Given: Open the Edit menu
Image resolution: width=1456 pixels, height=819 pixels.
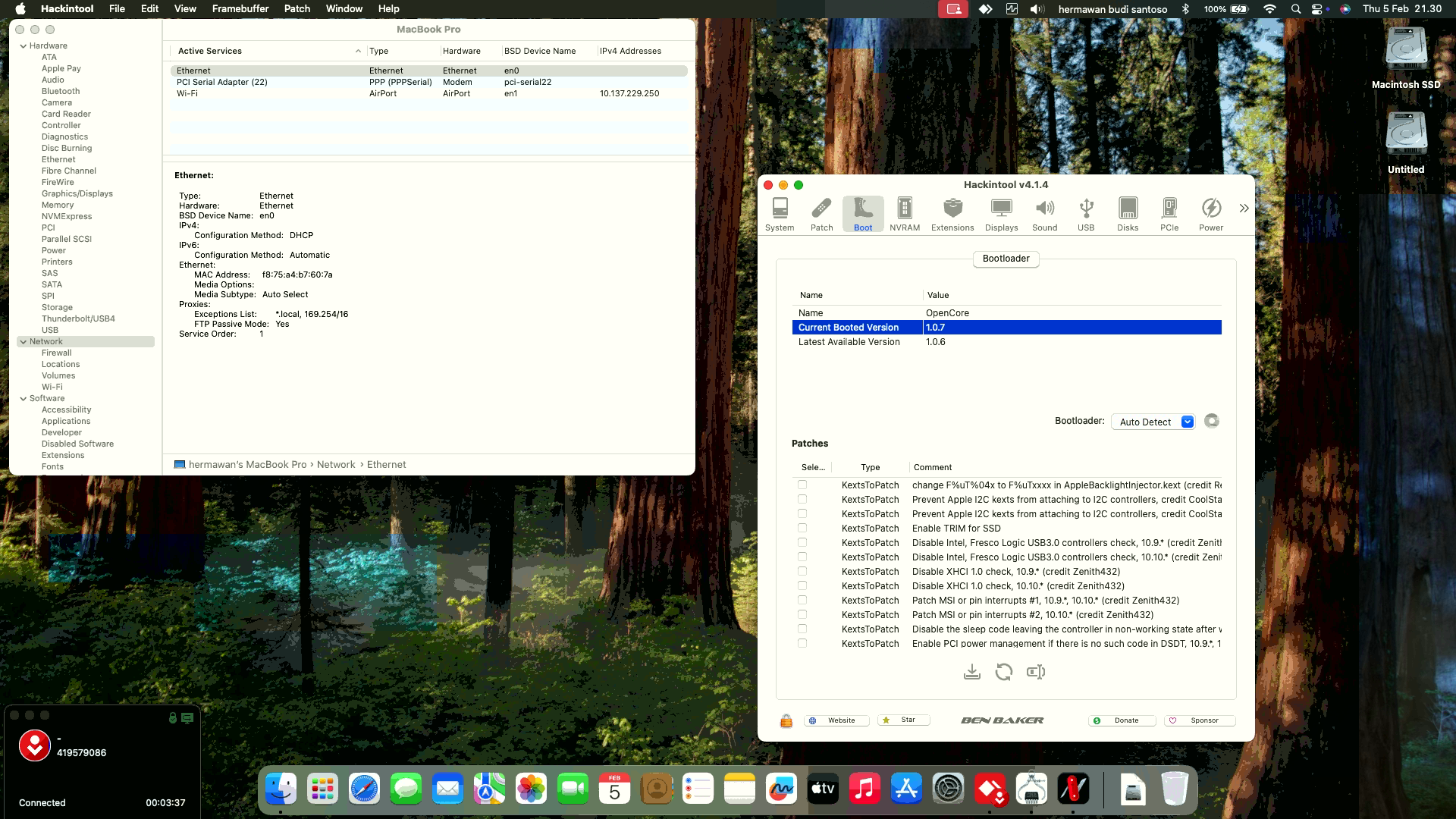Looking at the screenshot, I should [x=149, y=9].
